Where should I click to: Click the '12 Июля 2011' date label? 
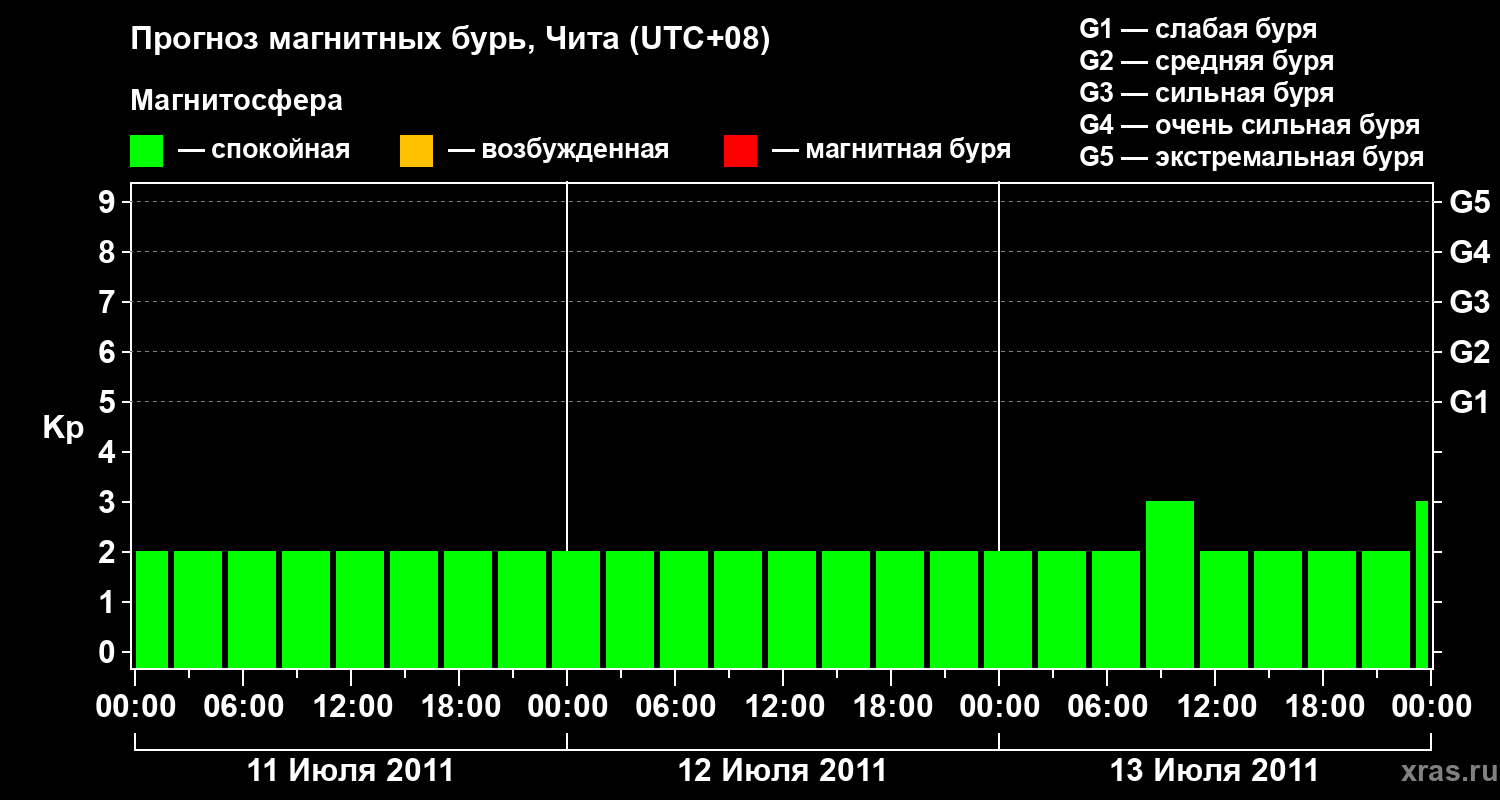782,771
